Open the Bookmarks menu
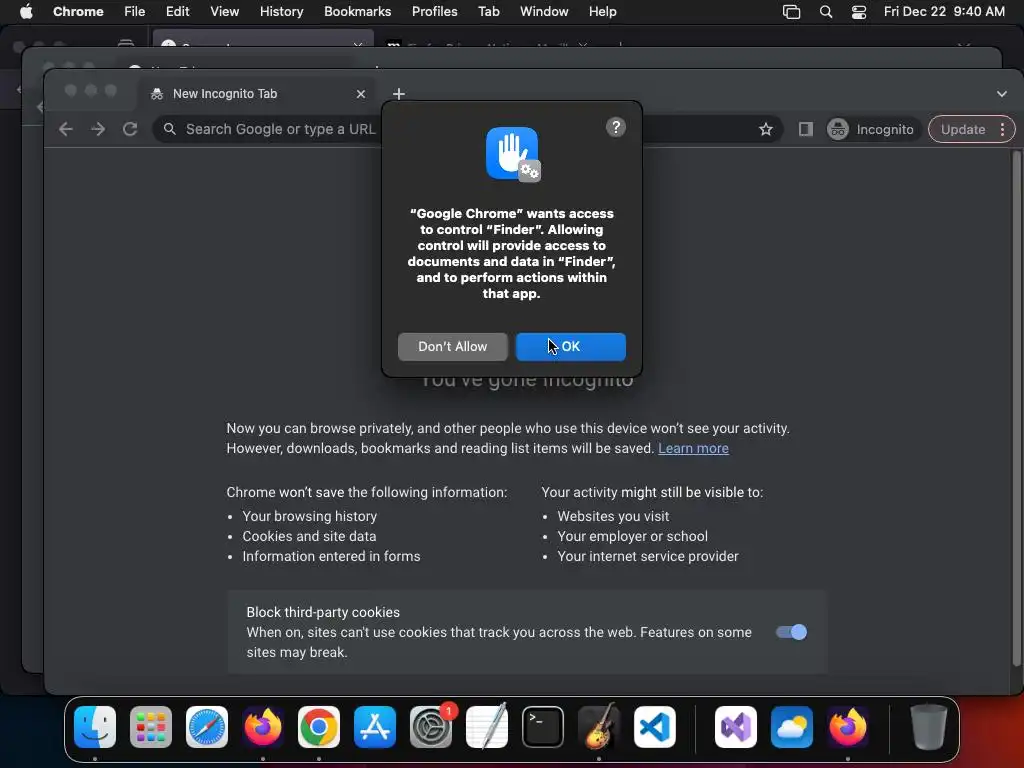The width and height of the screenshot is (1024, 768). tap(357, 11)
